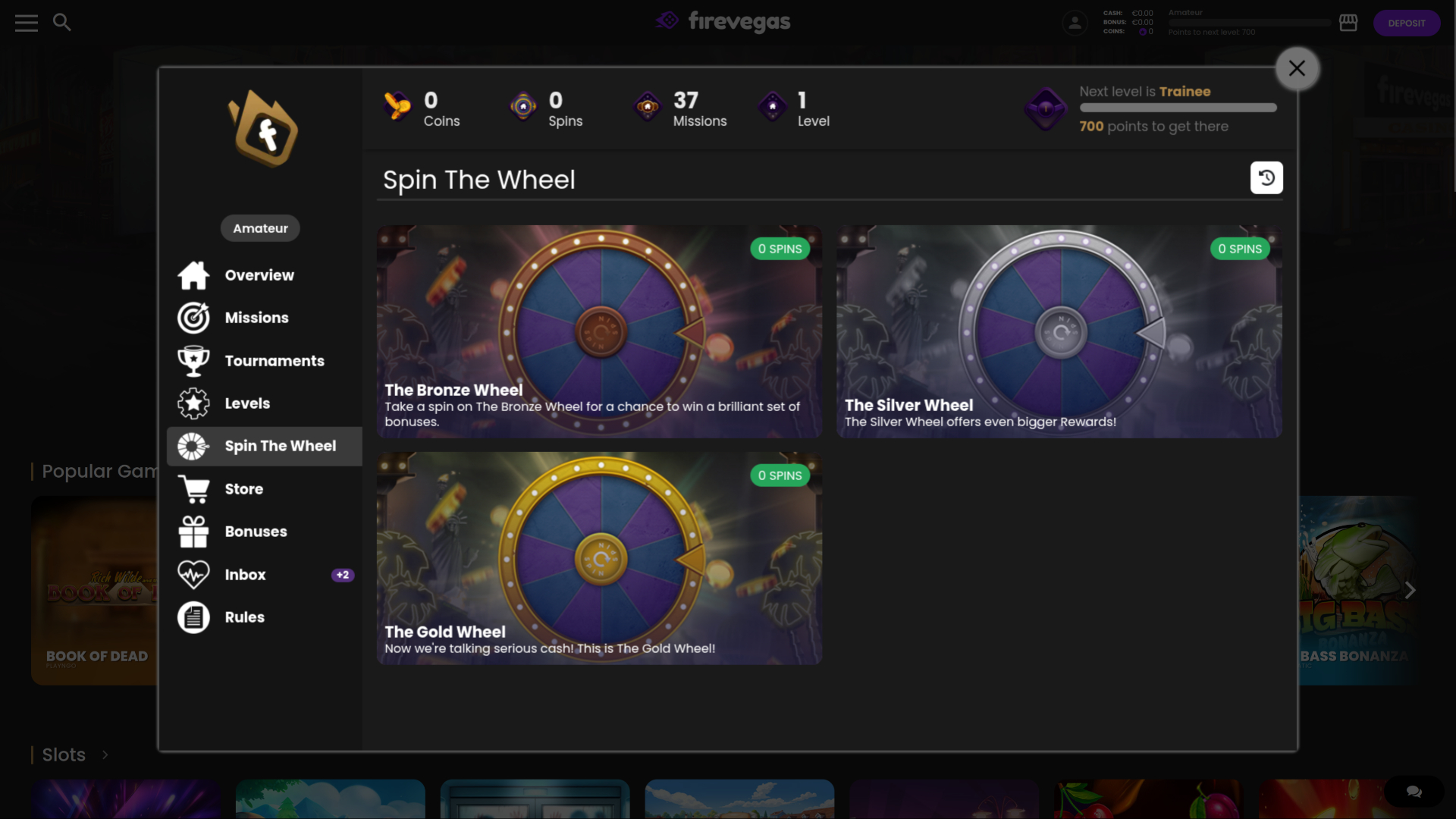Select The Gold Wheel card
The height and width of the screenshot is (819, 1456).
(599, 558)
